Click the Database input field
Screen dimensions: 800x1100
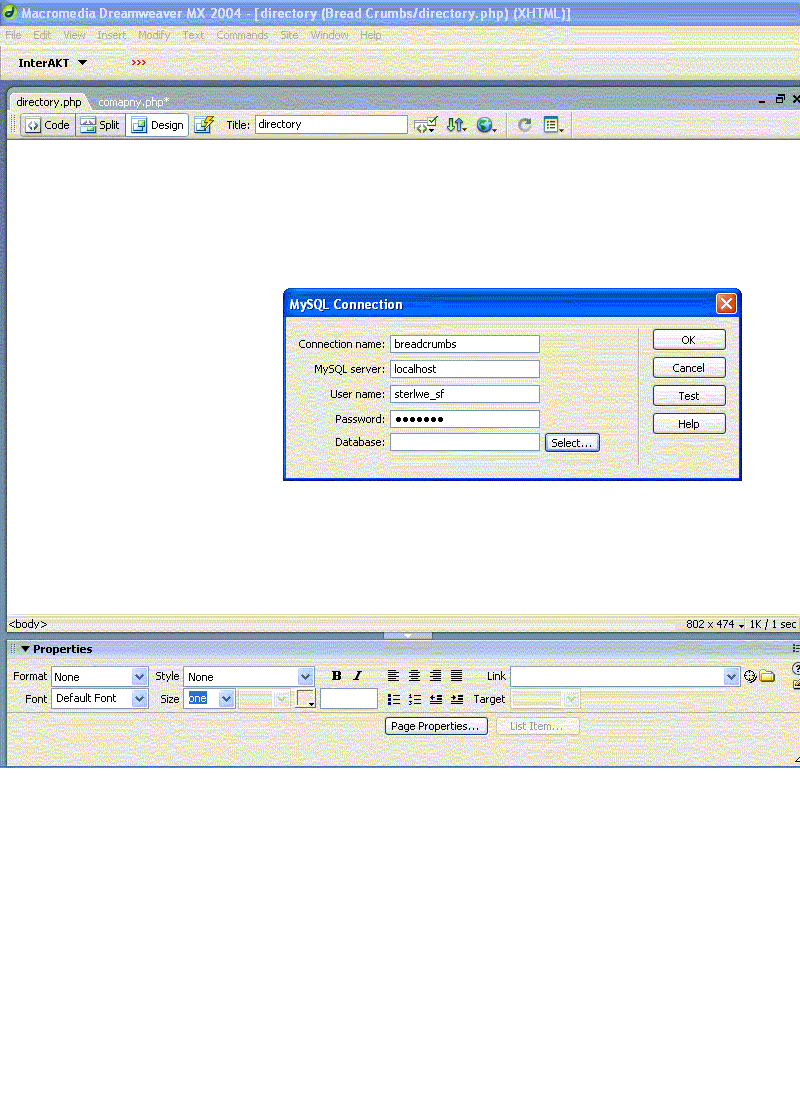(464, 442)
